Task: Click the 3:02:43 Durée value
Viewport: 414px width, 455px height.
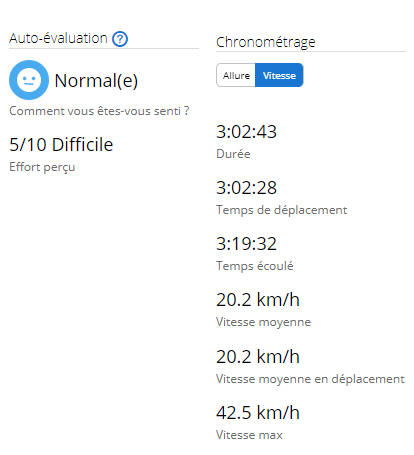Action: [246, 132]
